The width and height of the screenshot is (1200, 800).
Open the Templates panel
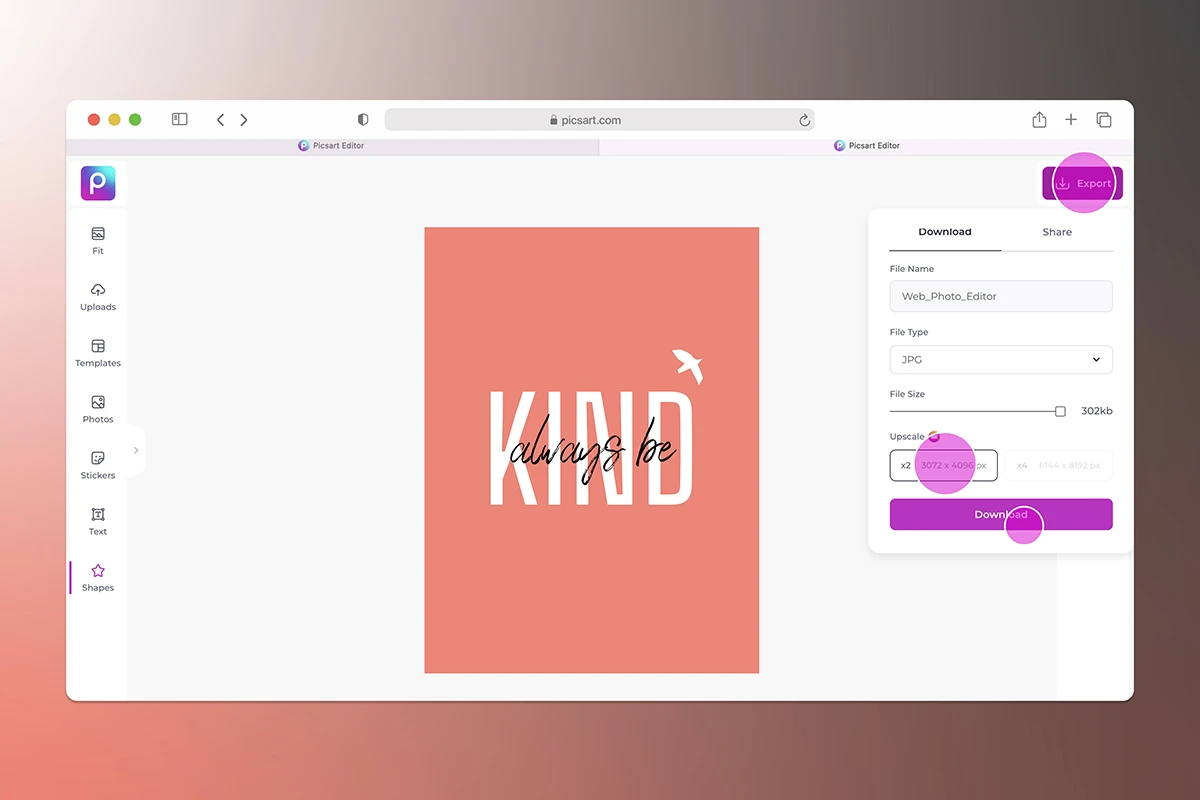pos(97,352)
